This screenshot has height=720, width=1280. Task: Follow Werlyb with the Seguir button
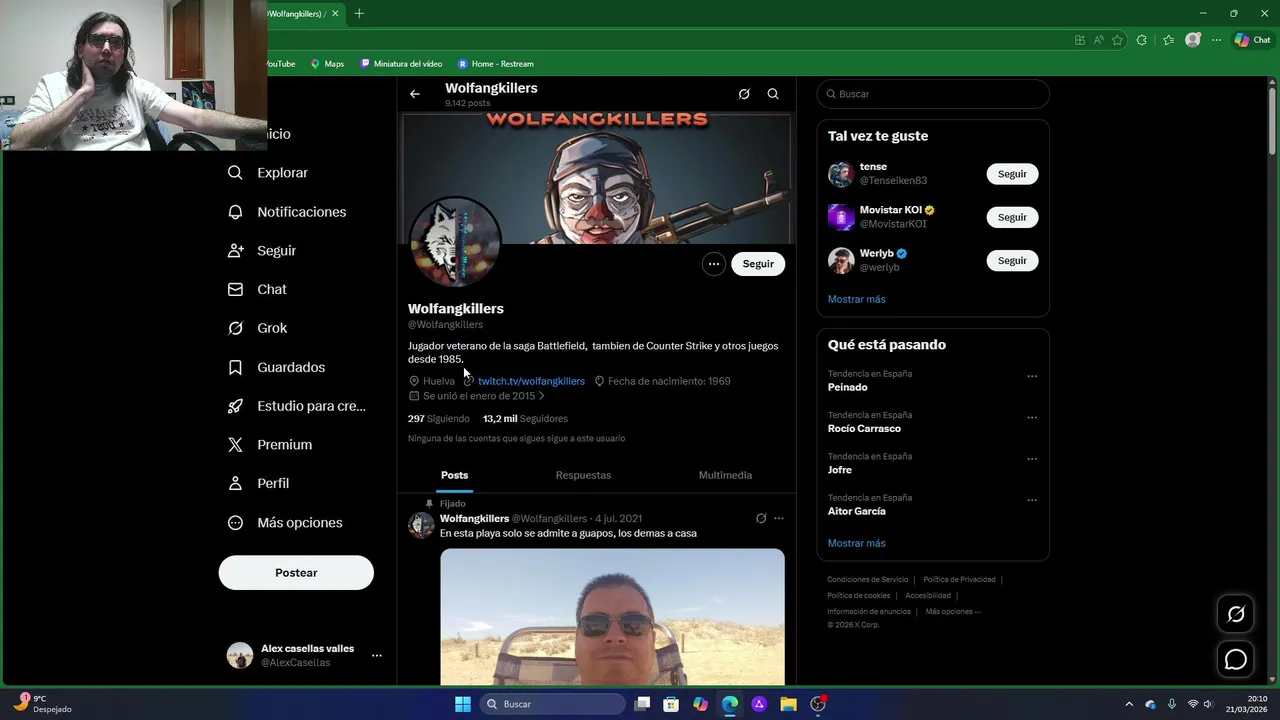tap(1012, 261)
